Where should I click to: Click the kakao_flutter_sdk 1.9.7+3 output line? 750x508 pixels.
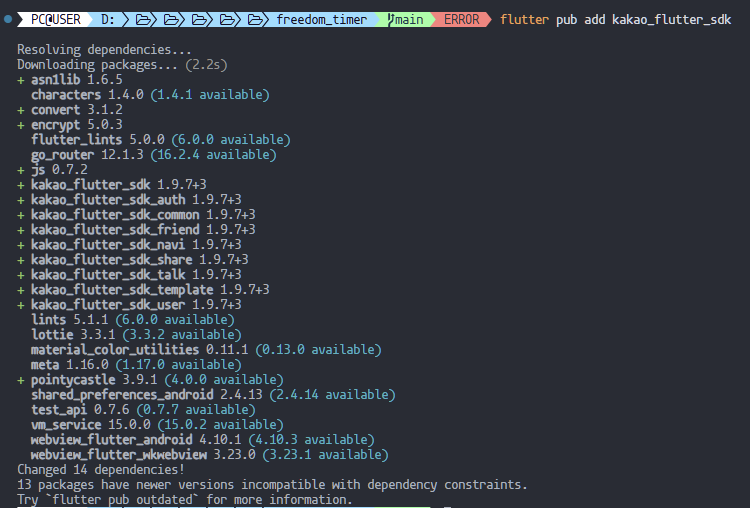point(112,185)
